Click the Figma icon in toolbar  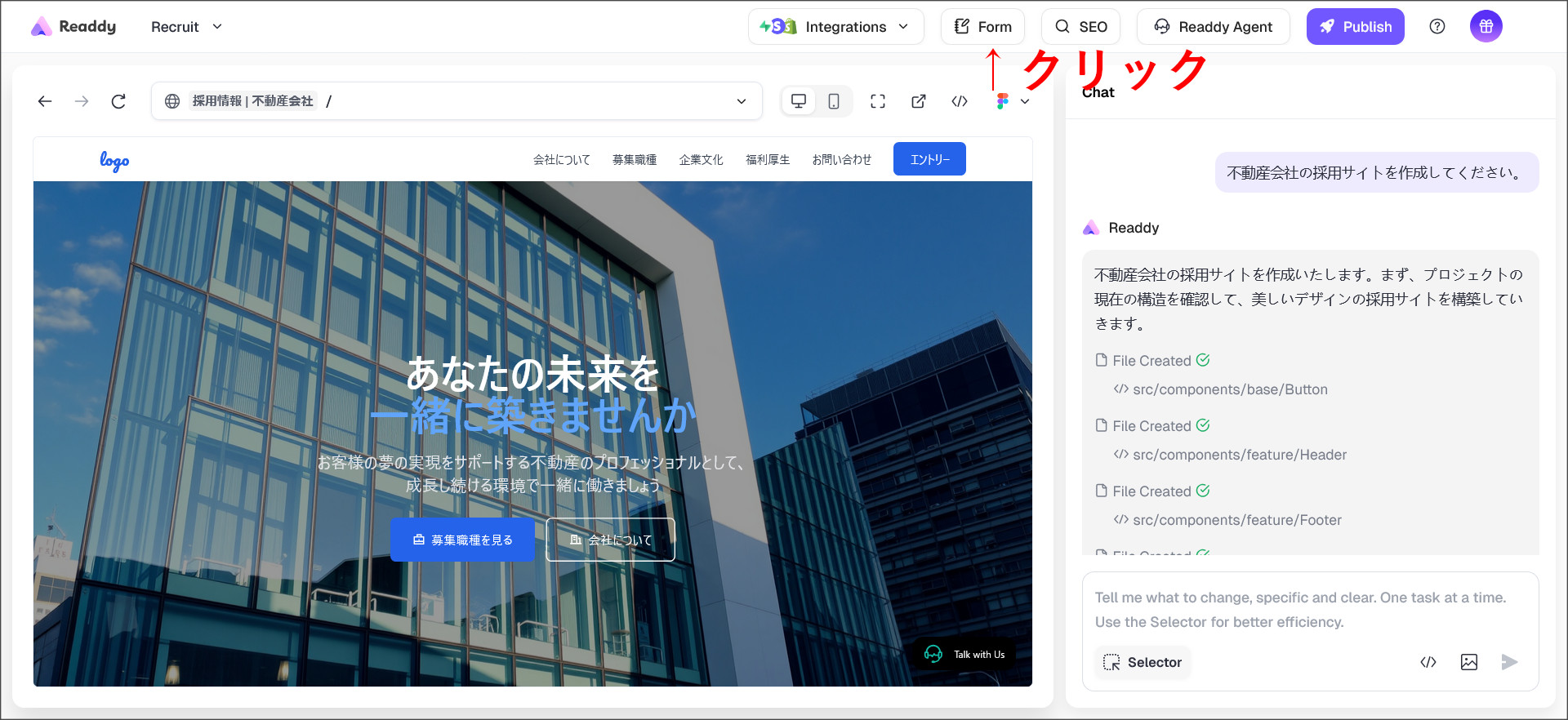(x=1003, y=101)
